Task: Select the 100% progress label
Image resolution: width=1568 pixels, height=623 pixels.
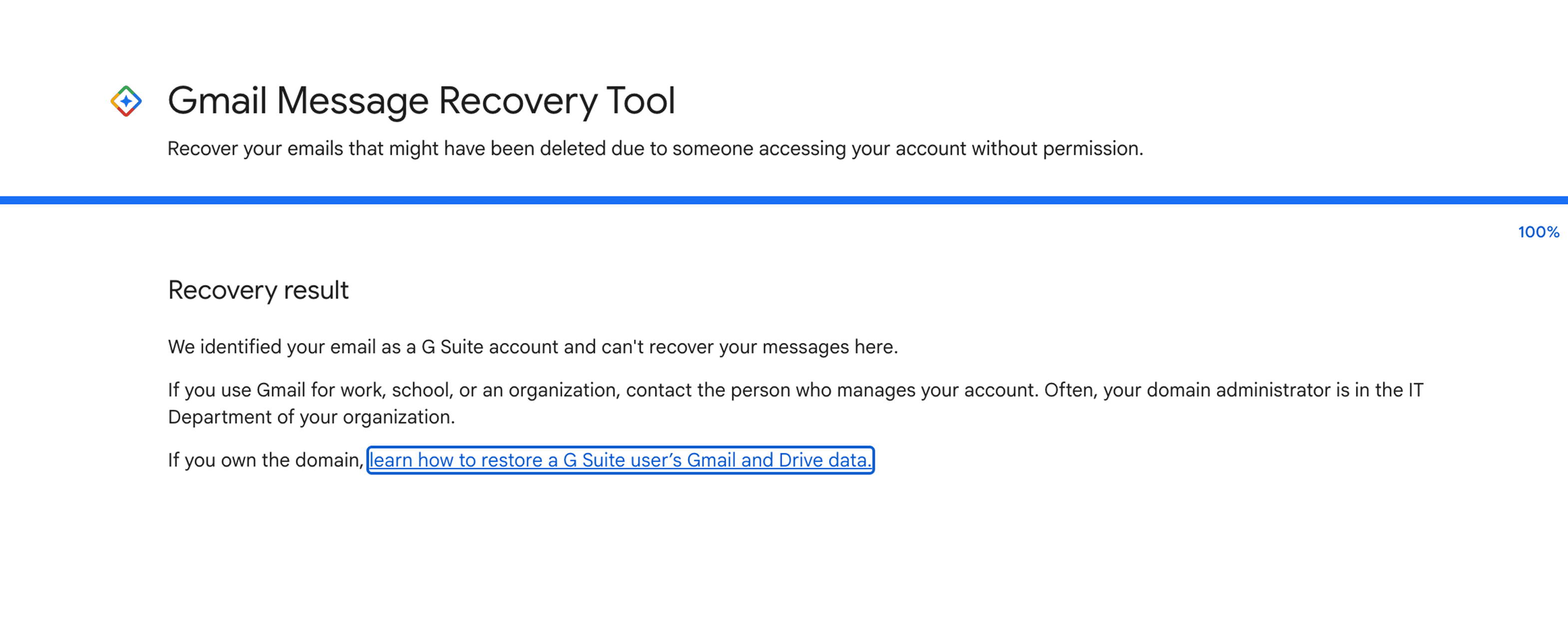Action: pyautogui.click(x=1538, y=232)
